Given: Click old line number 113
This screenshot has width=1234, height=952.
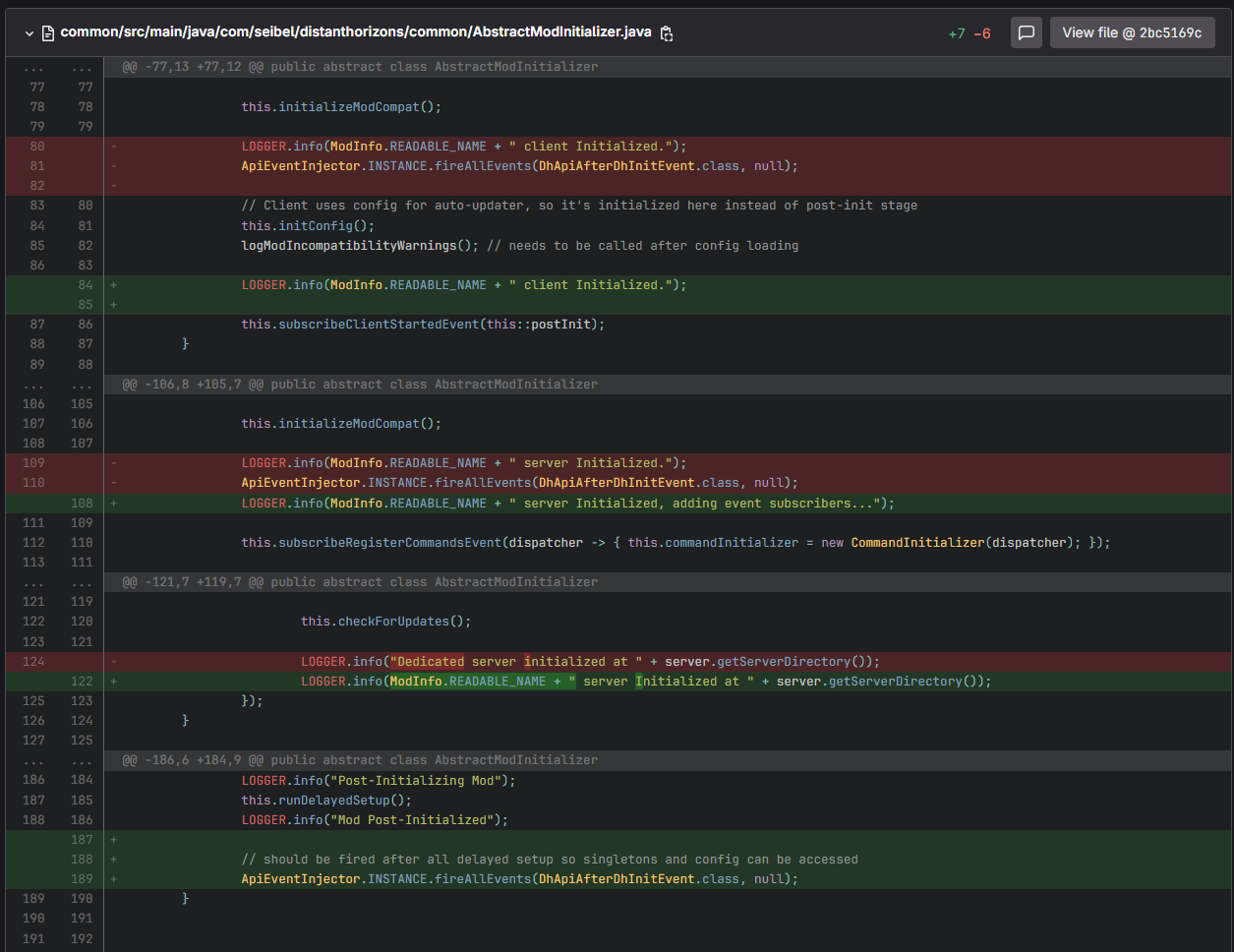Looking at the screenshot, I should [33, 563].
